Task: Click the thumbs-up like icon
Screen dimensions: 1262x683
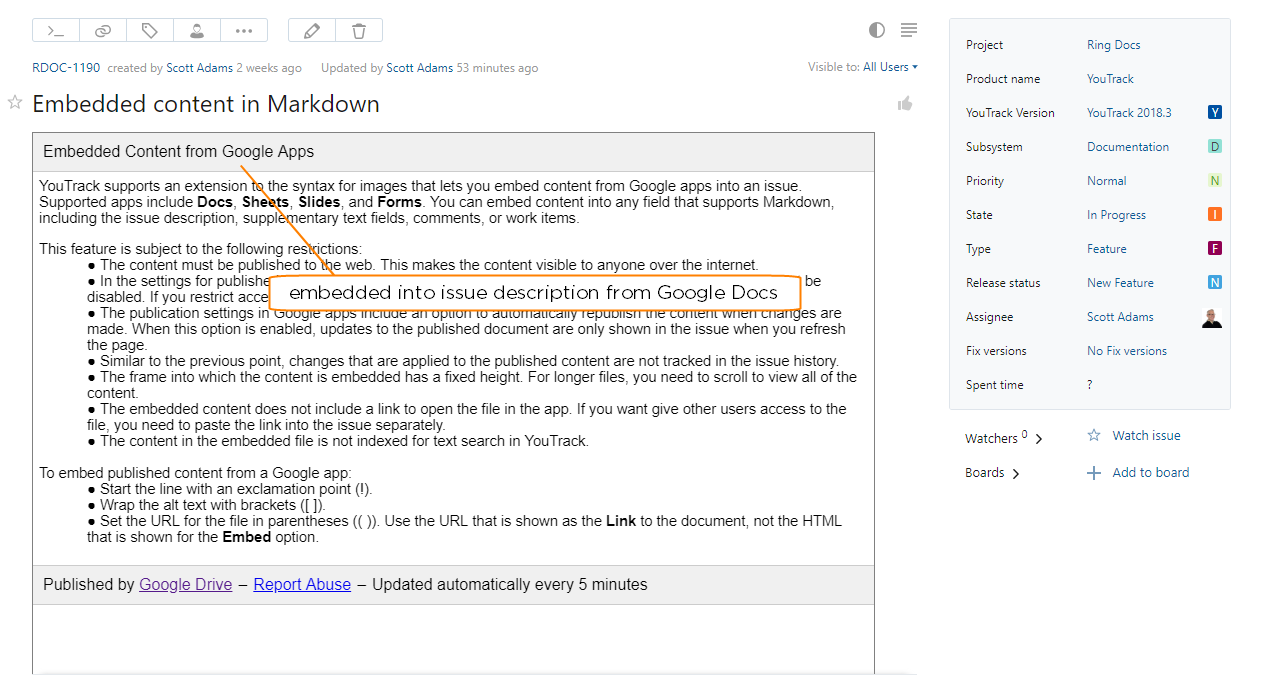Action: [904, 103]
